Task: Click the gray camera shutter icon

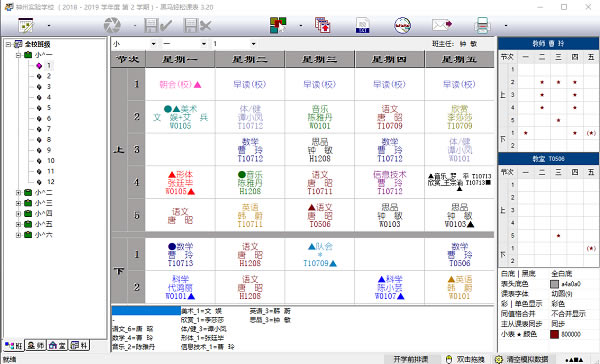Action: coord(112,25)
